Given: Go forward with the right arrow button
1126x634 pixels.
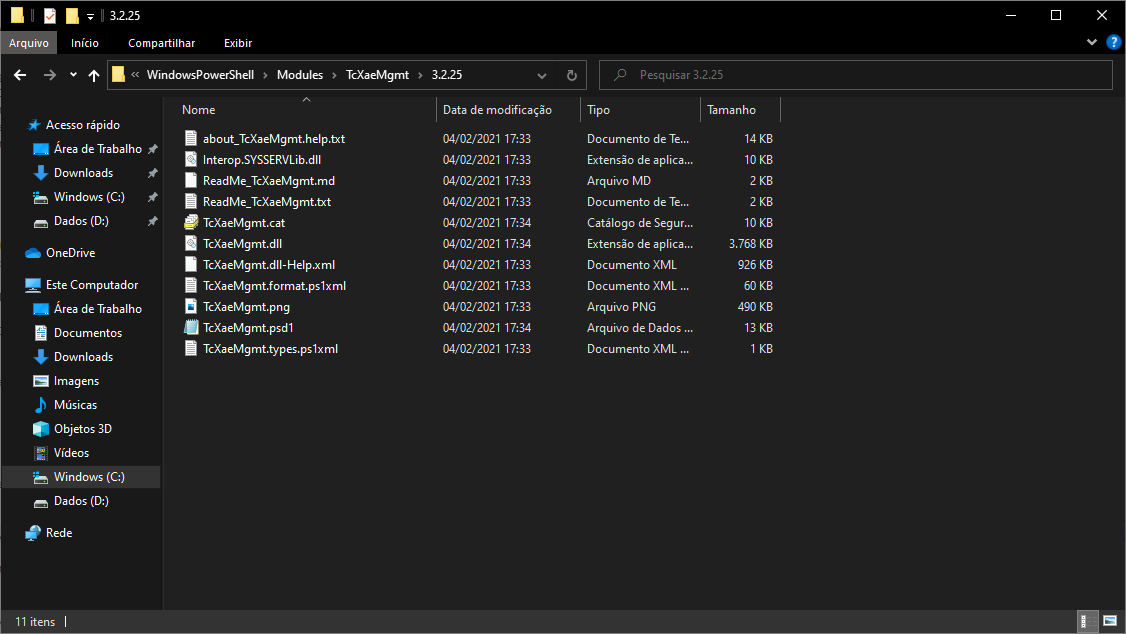Looking at the screenshot, I should point(49,75).
